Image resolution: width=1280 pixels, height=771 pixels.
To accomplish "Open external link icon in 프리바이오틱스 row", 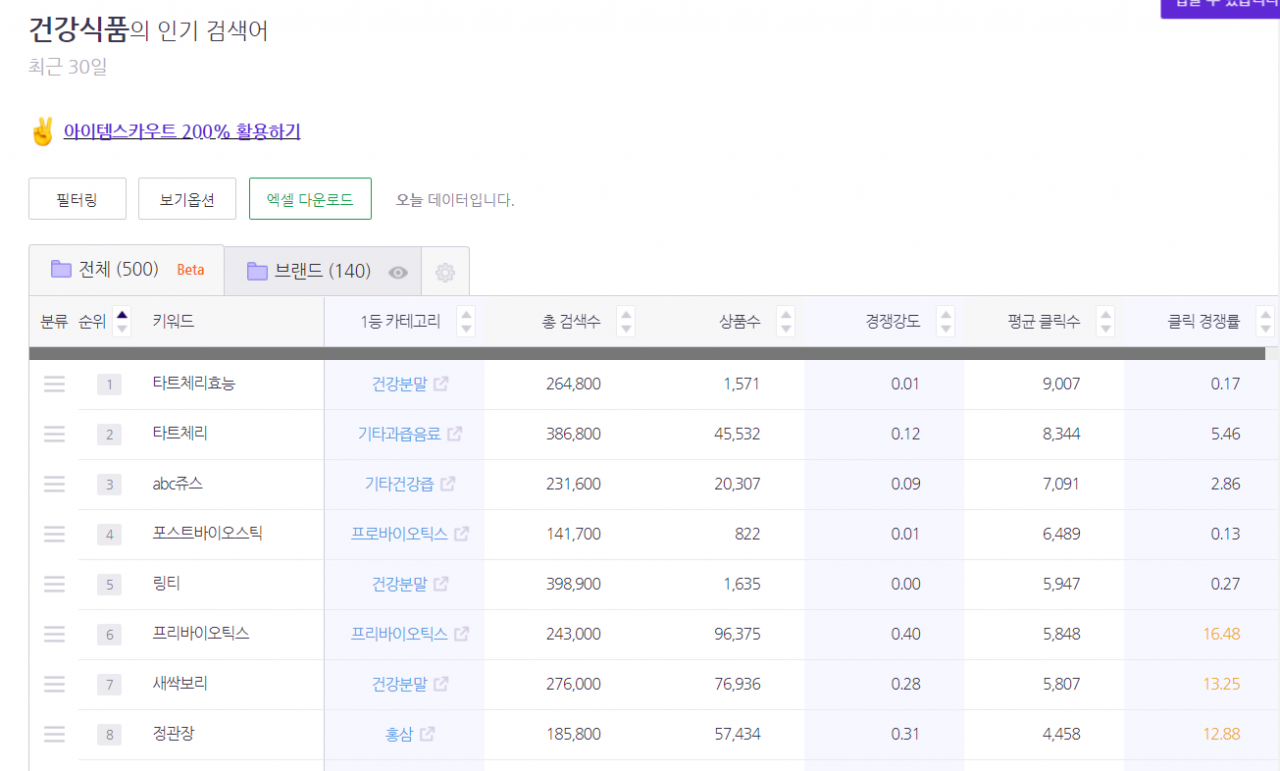I will (x=461, y=634).
